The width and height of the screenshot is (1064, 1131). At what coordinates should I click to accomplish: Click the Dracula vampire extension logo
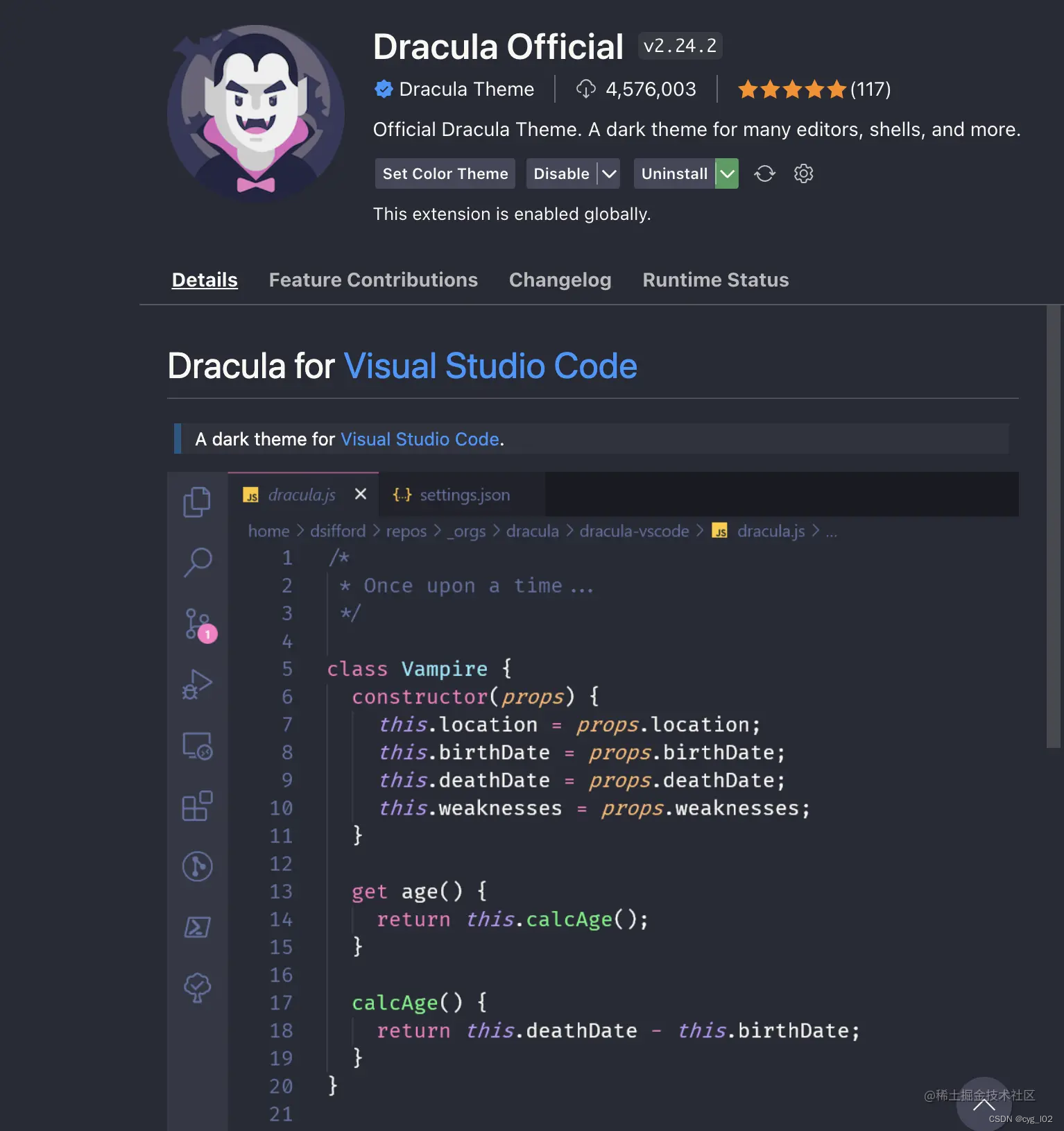point(256,113)
